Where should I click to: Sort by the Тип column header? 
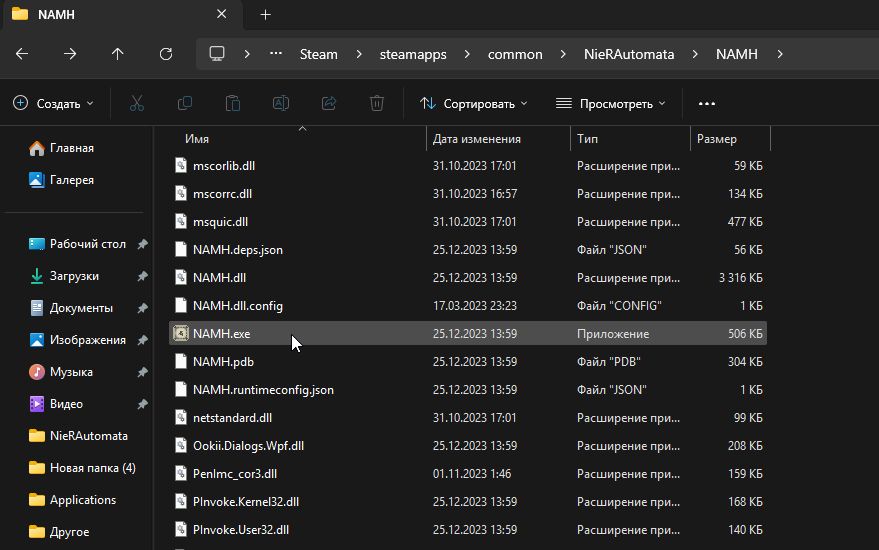[x=587, y=139]
